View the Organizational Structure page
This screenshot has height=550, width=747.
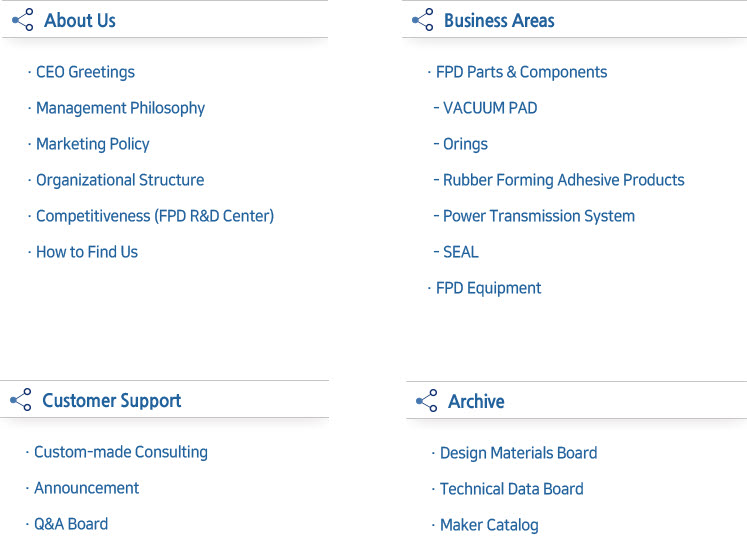click(x=120, y=180)
